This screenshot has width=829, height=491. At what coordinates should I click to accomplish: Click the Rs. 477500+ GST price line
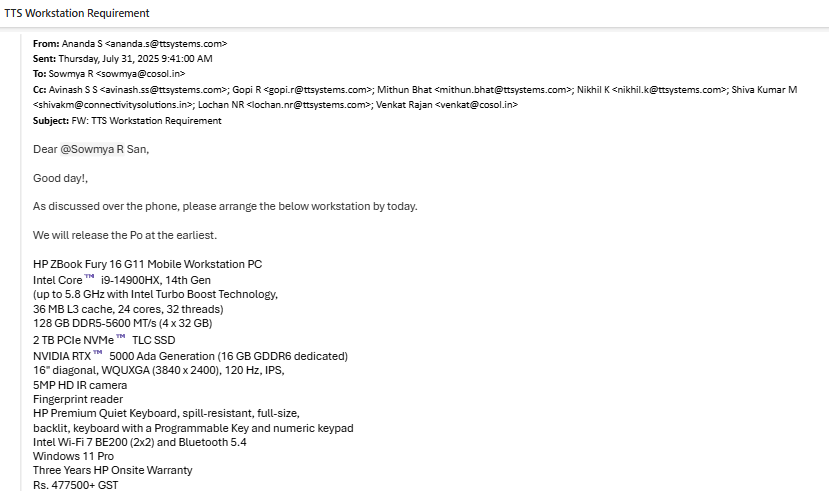(x=81, y=485)
